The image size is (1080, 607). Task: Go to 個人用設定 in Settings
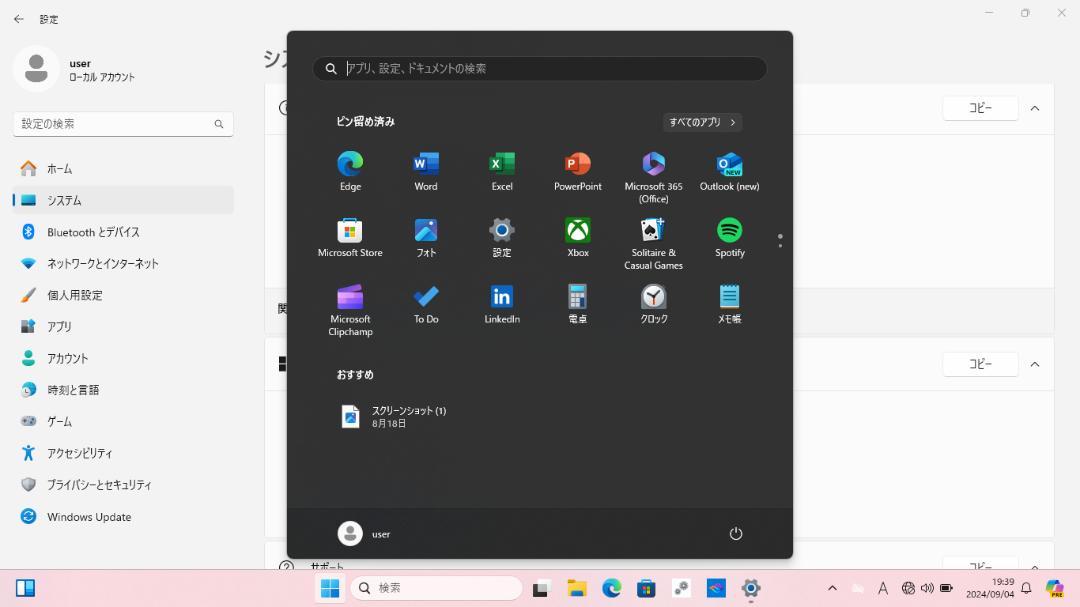[x=123, y=295]
